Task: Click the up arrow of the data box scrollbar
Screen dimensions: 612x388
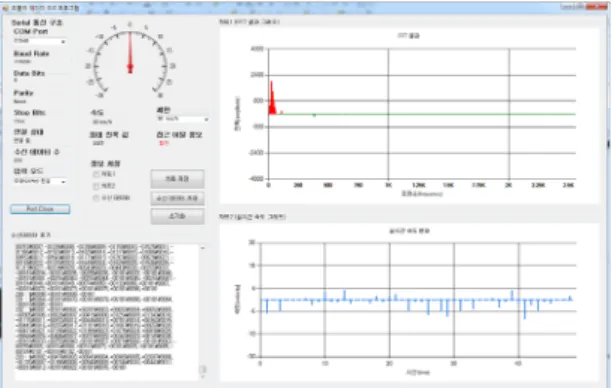Action: point(203,248)
